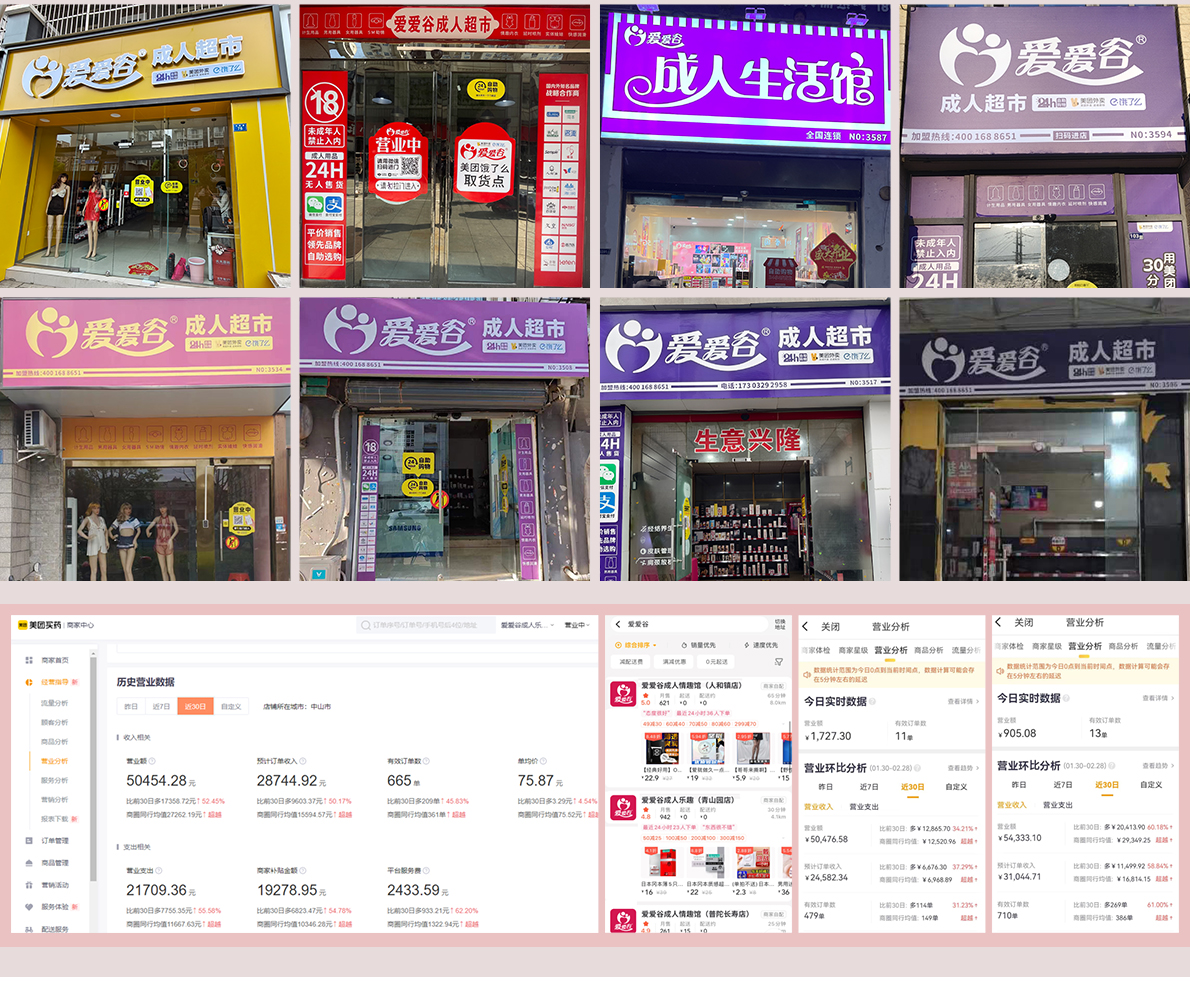Click the orange 经营指导 icon in the sidebar
This screenshot has height=994, width=1190.
[29, 682]
